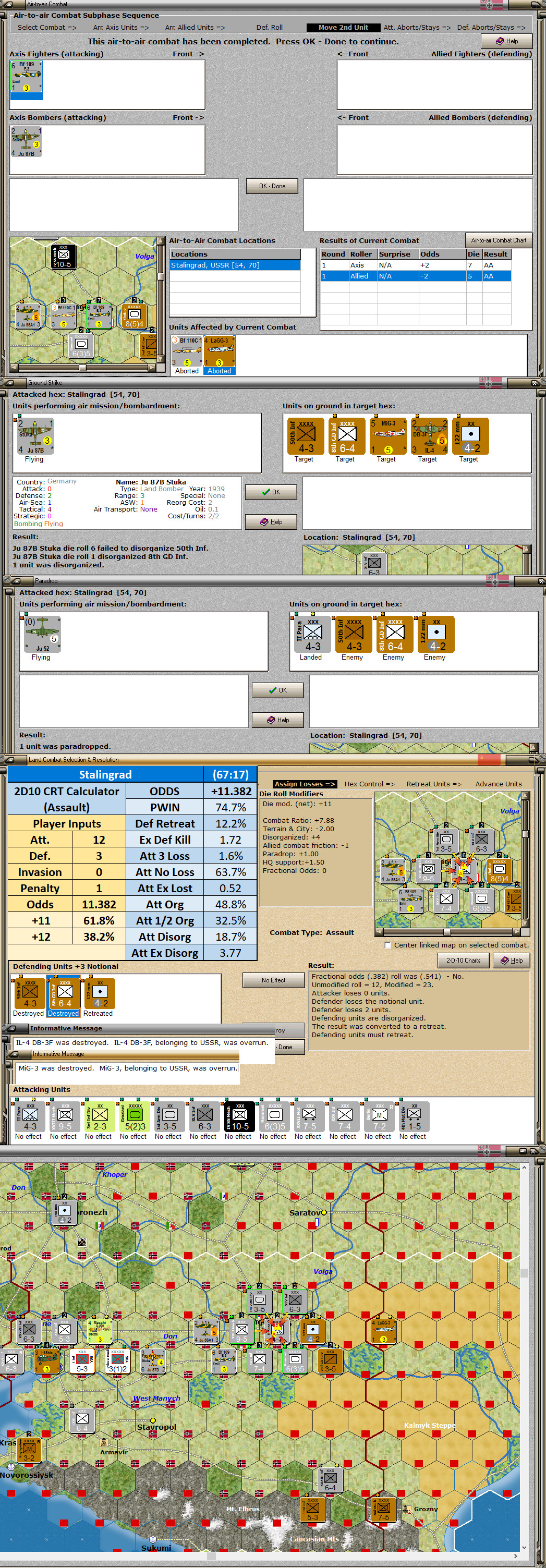Select the aborted LaGG-3 unit counter
The height and width of the screenshot is (1568, 546).
pos(219,351)
